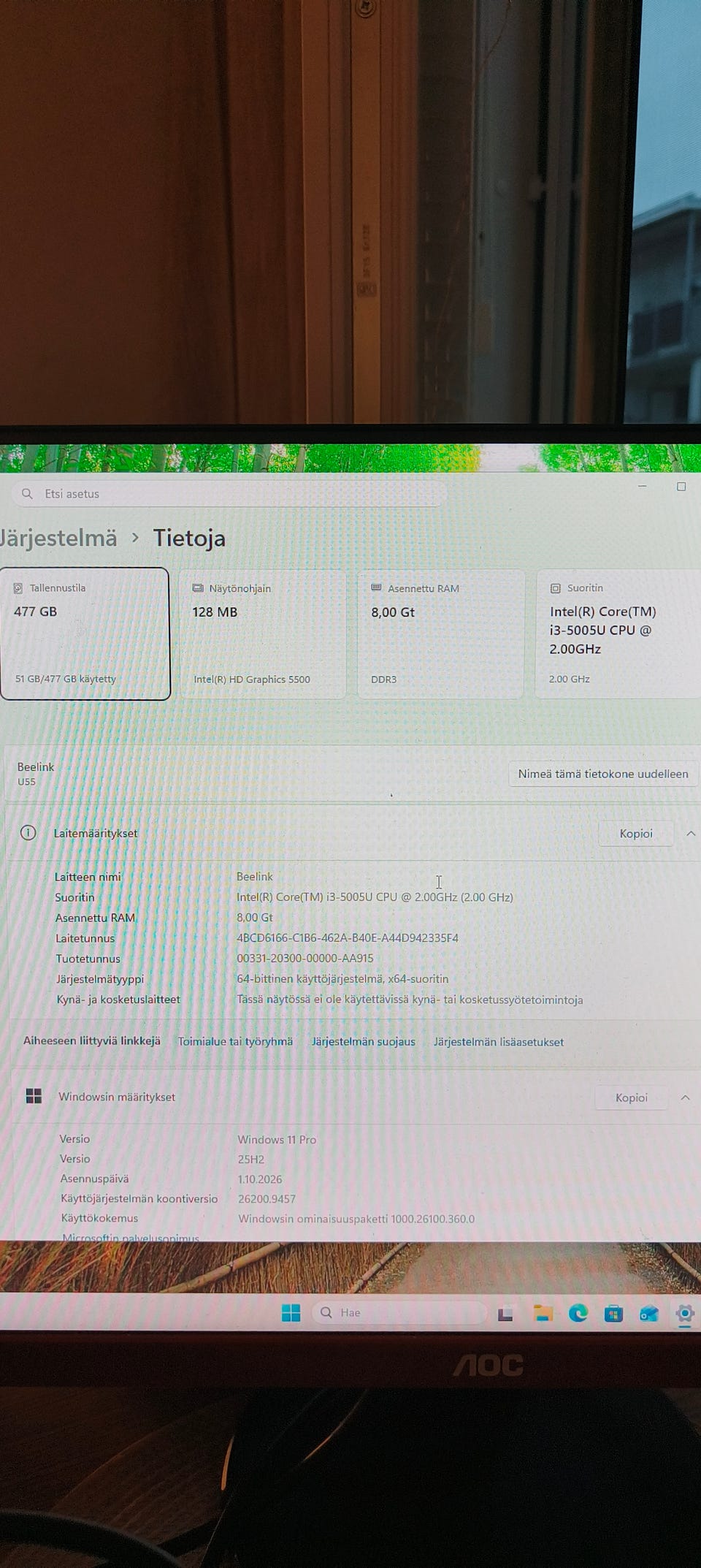Click the Laitteen nimi value Beelink
The image size is (701, 1568).
click(254, 876)
